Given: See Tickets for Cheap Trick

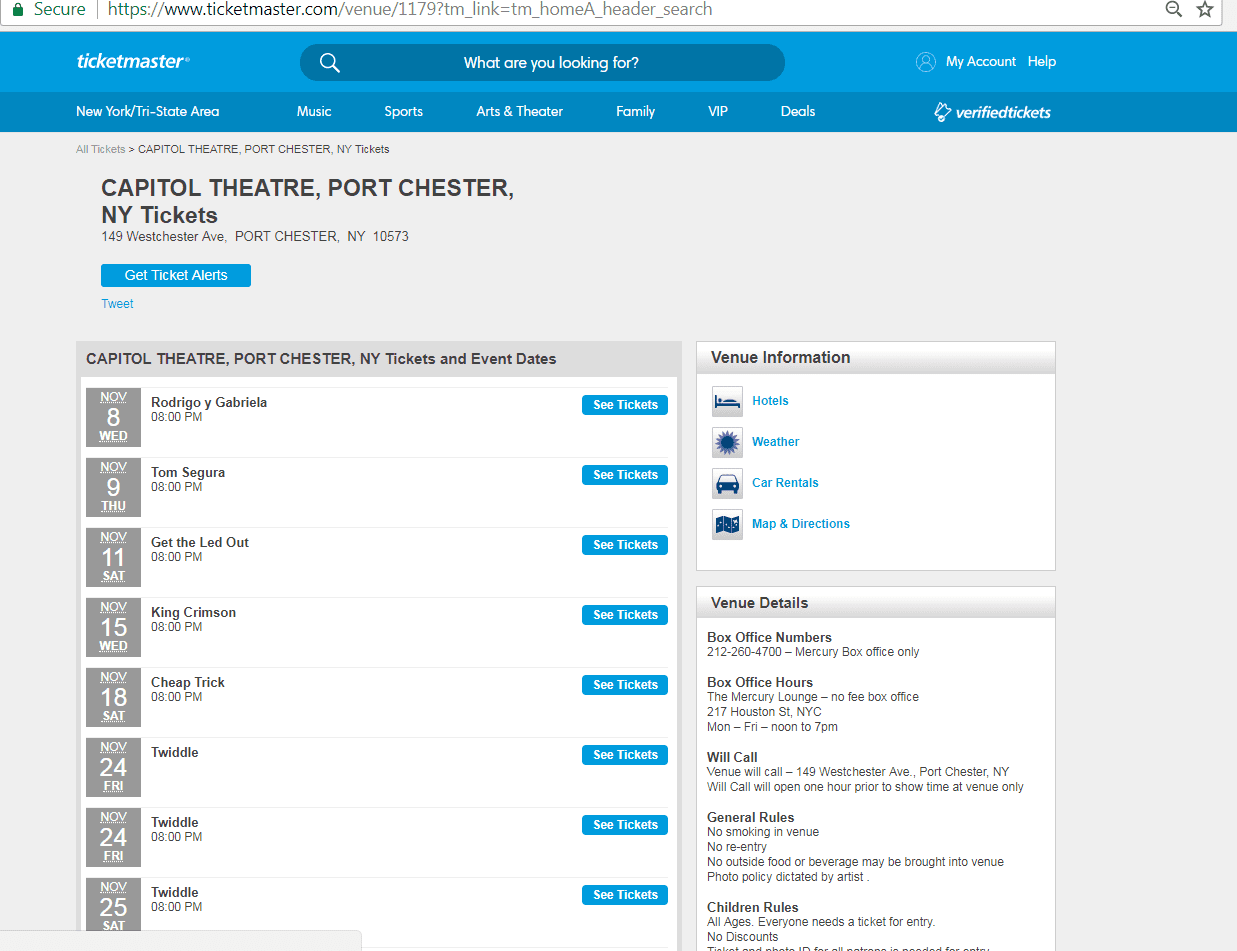Looking at the screenshot, I should pyautogui.click(x=625, y=685).
